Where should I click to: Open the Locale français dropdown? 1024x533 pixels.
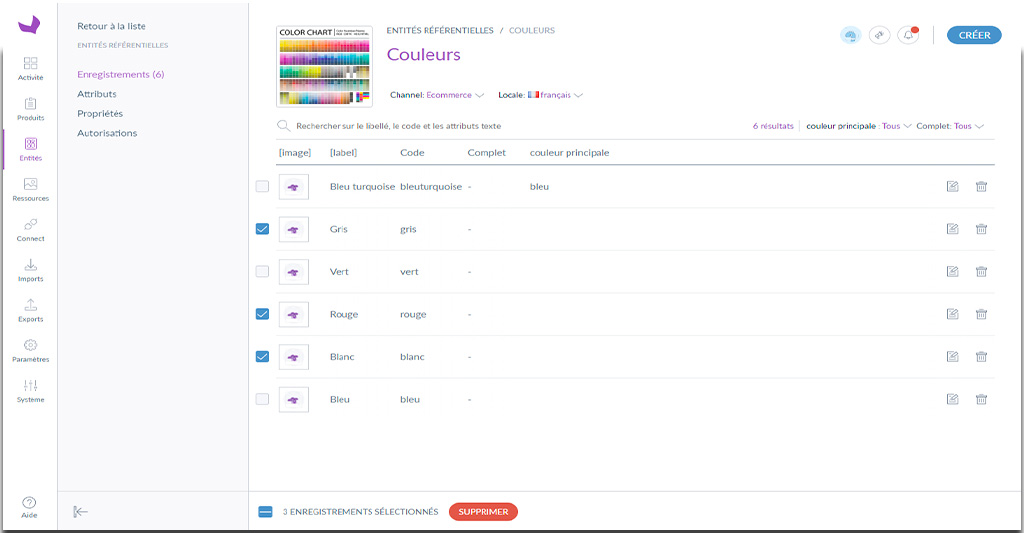540,95
